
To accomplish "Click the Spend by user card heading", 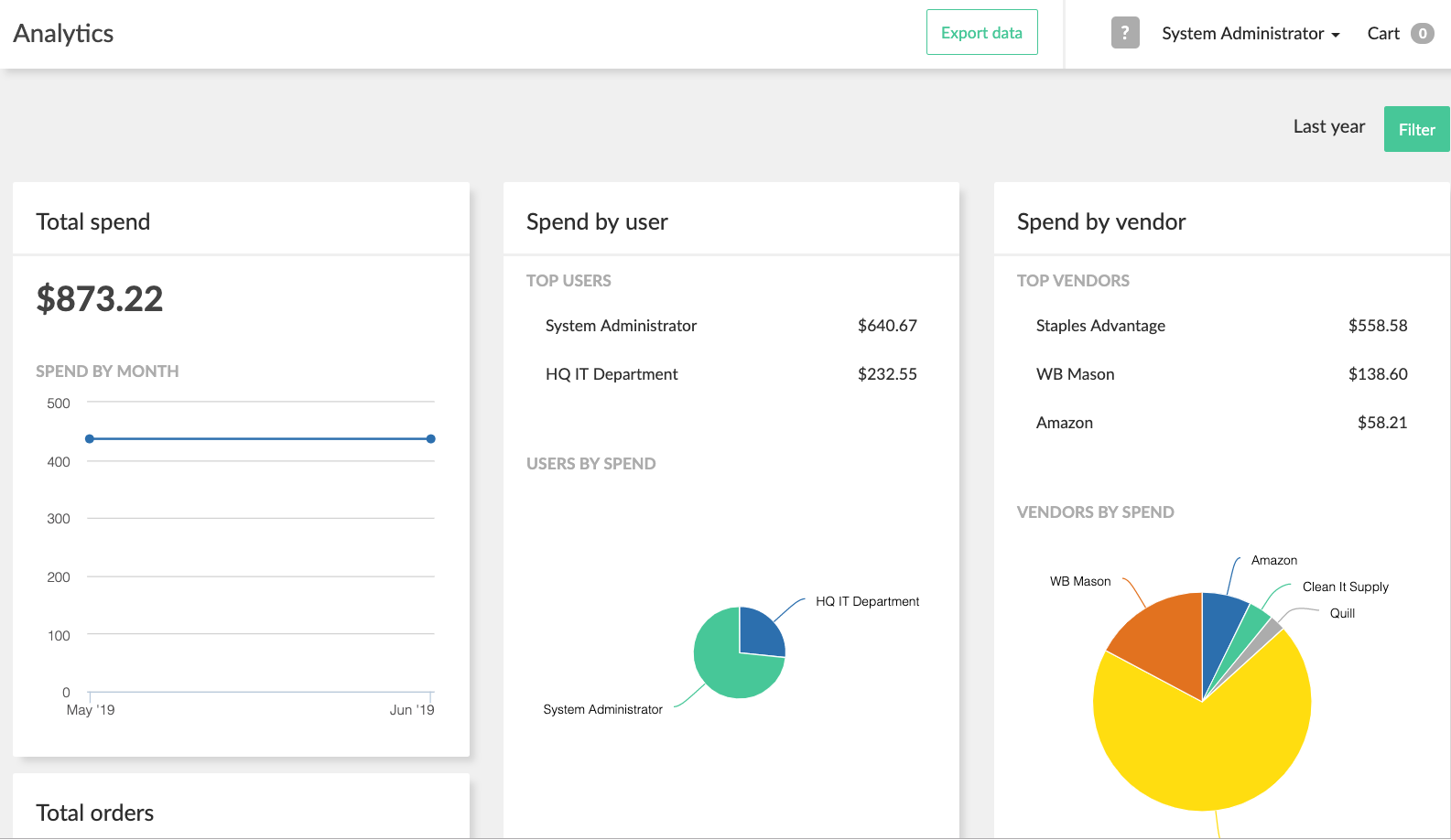I will [597, 222].
